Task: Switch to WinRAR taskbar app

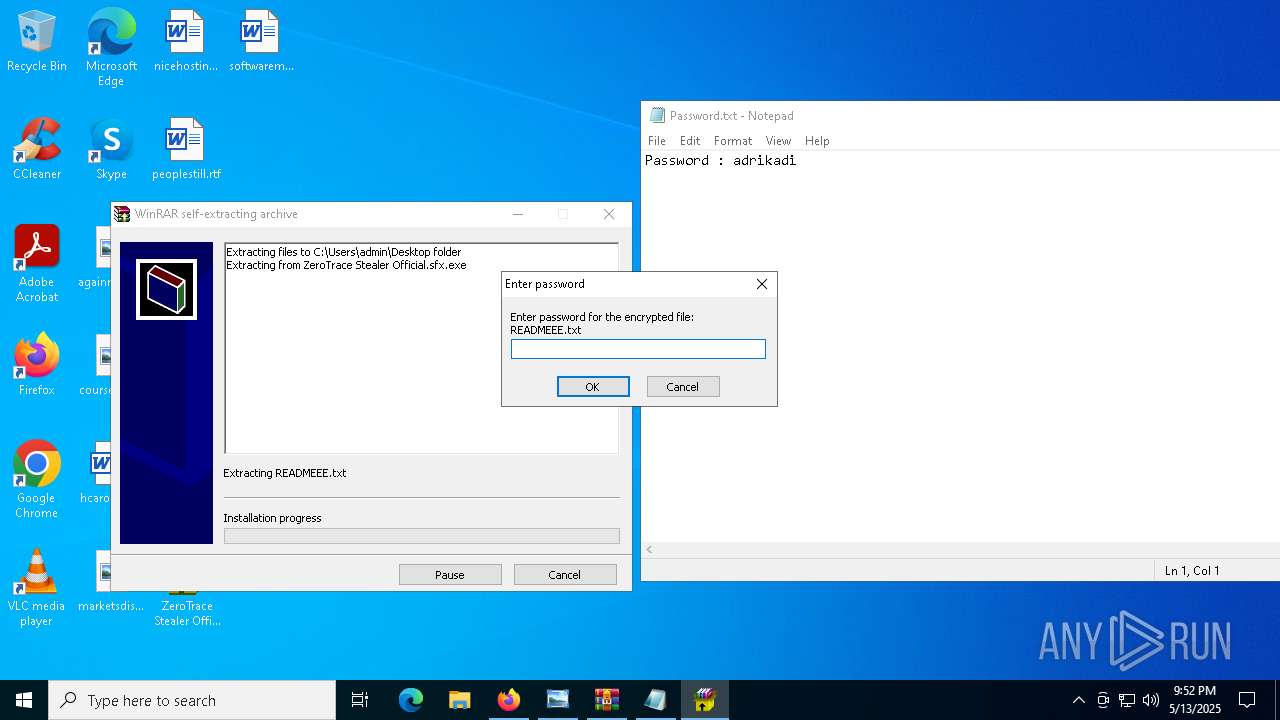Action: tap(606, 700)
